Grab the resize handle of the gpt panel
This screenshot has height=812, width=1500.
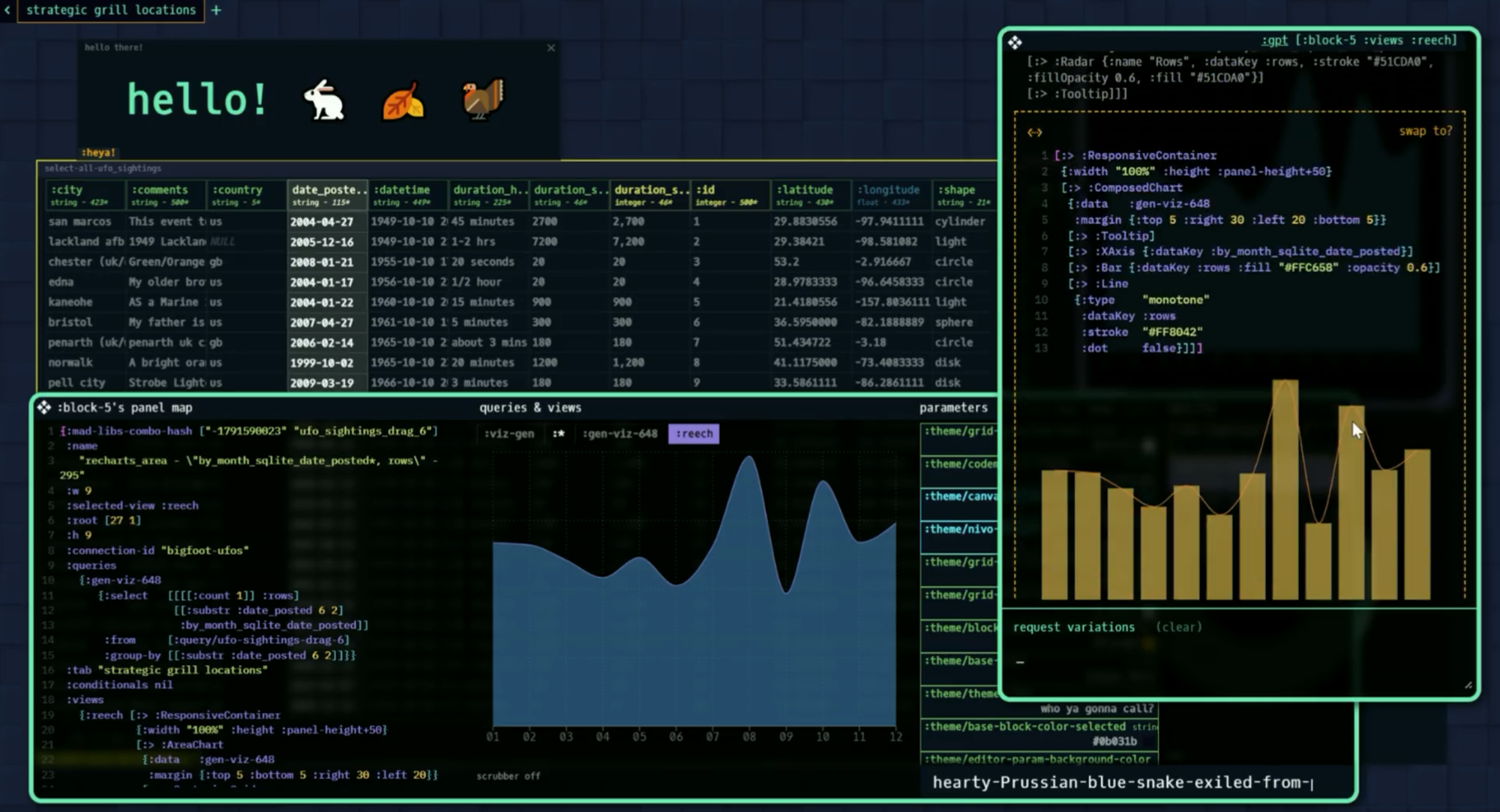click(1468, 685)
